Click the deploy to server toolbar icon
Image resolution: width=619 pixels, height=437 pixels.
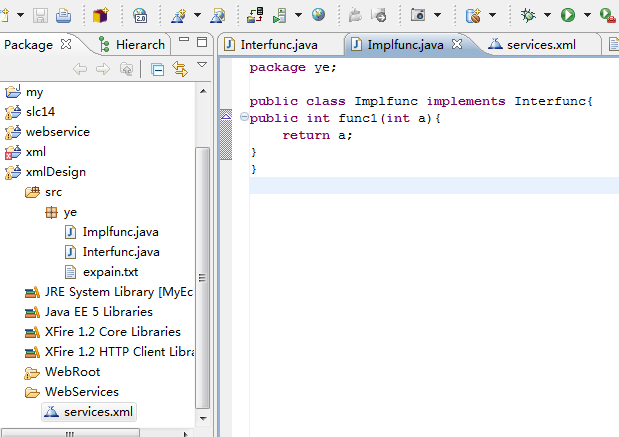(x=255, y=15)
